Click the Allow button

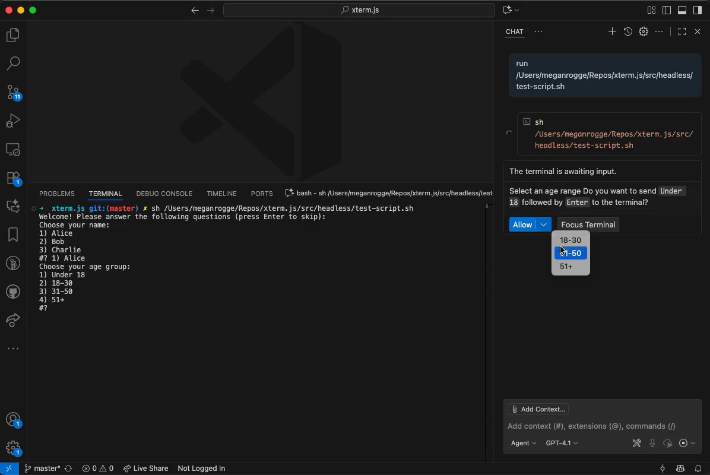click(x=523, y=225)
